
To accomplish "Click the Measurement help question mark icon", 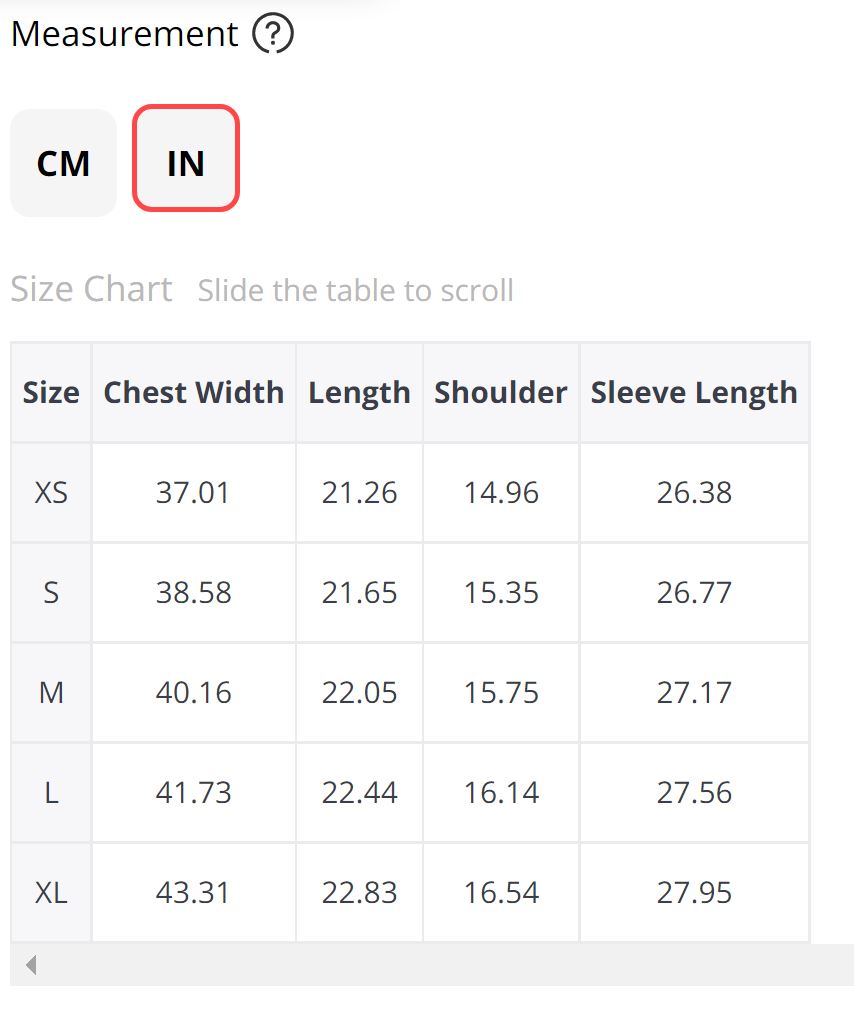I will point(273,35).
